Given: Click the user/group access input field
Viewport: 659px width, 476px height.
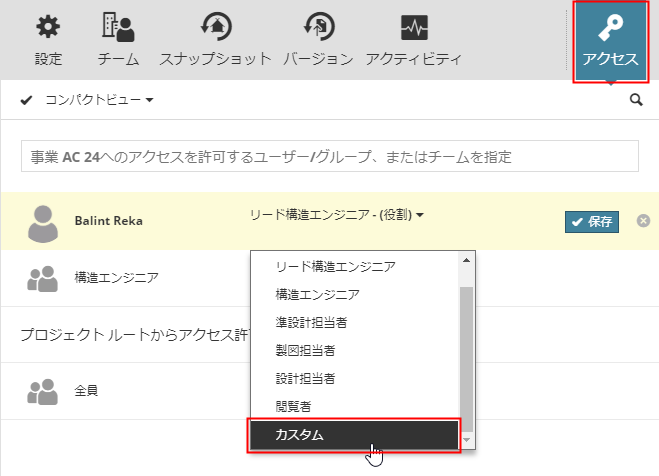Looking at the screenshot, I should [x=330, y=157].
